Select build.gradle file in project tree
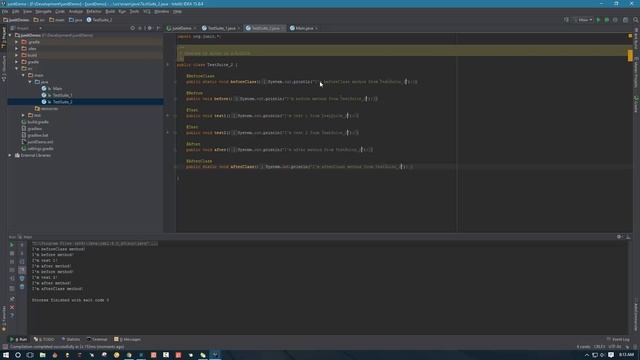This screenshot has height=360, width=640. [35, 122]
